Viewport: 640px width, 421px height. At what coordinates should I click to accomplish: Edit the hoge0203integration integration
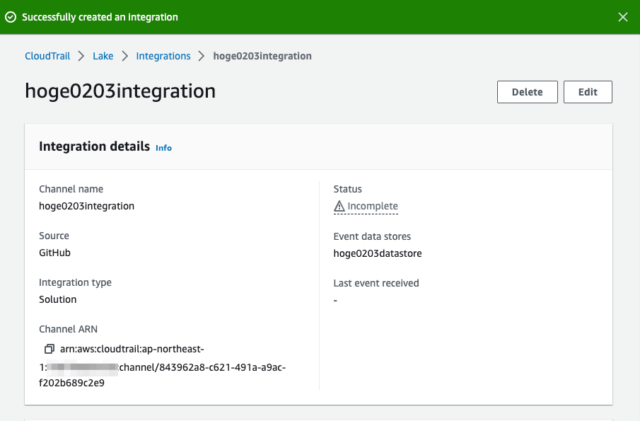coord(588,92)
